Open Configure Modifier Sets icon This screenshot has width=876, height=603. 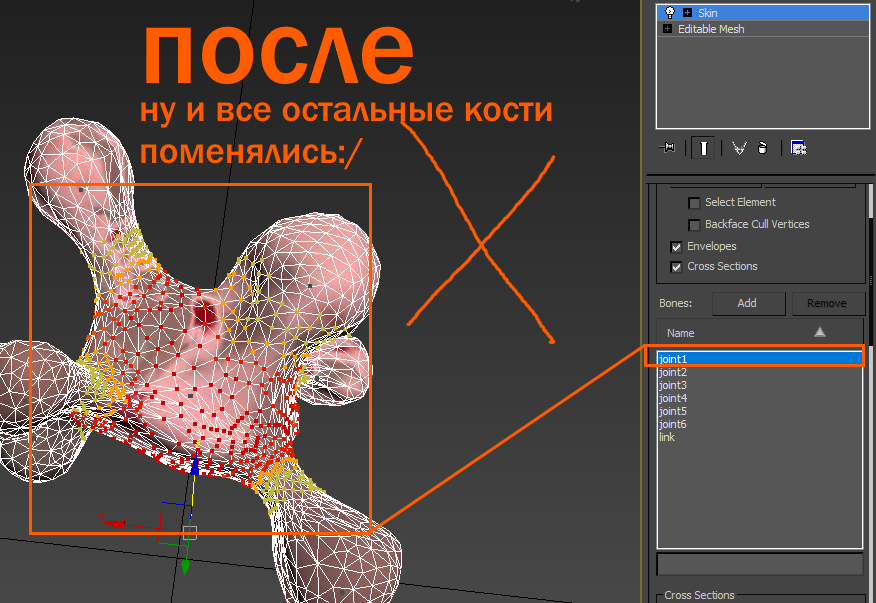[x=798, y=148]
